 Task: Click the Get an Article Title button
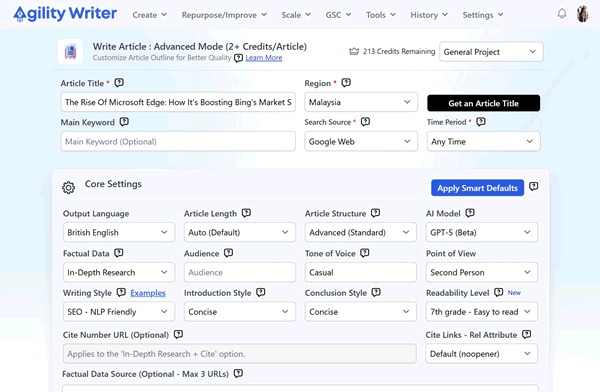(483, 103)
